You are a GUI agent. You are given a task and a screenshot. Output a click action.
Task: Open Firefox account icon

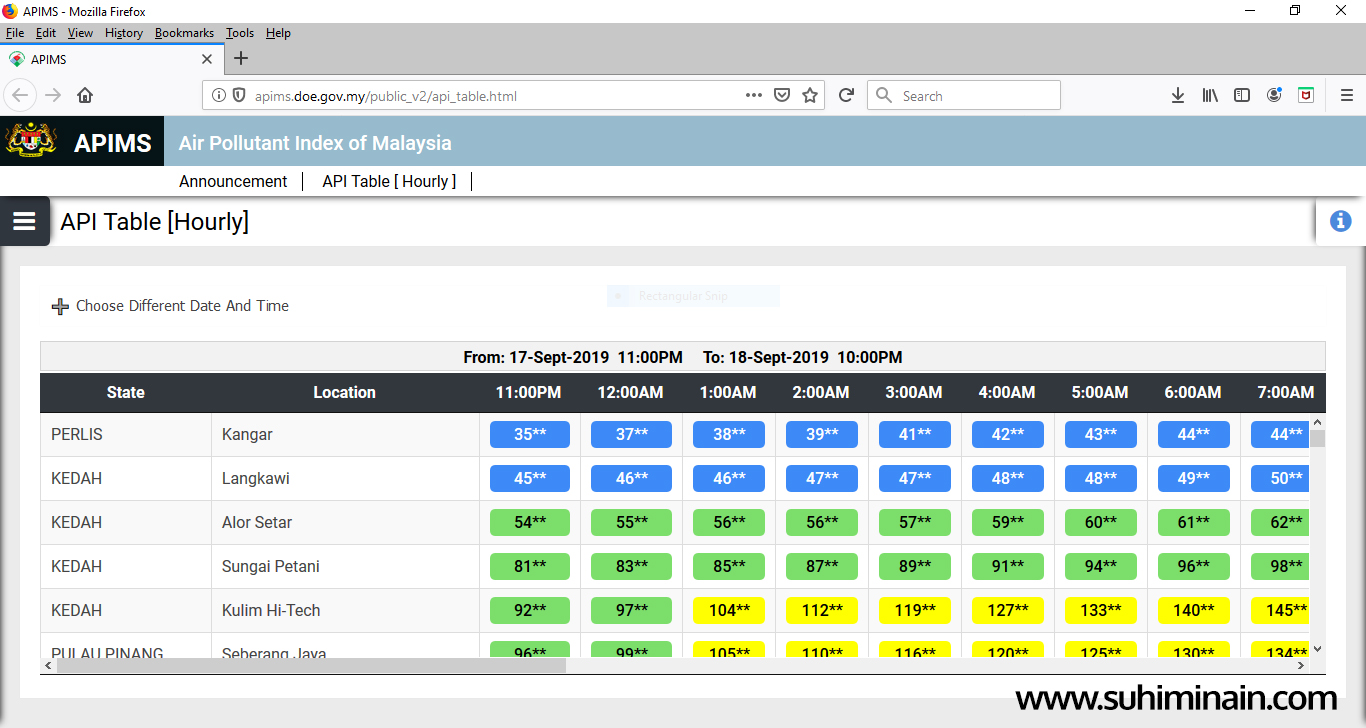pyautogui.click(x=1274, y=96)
